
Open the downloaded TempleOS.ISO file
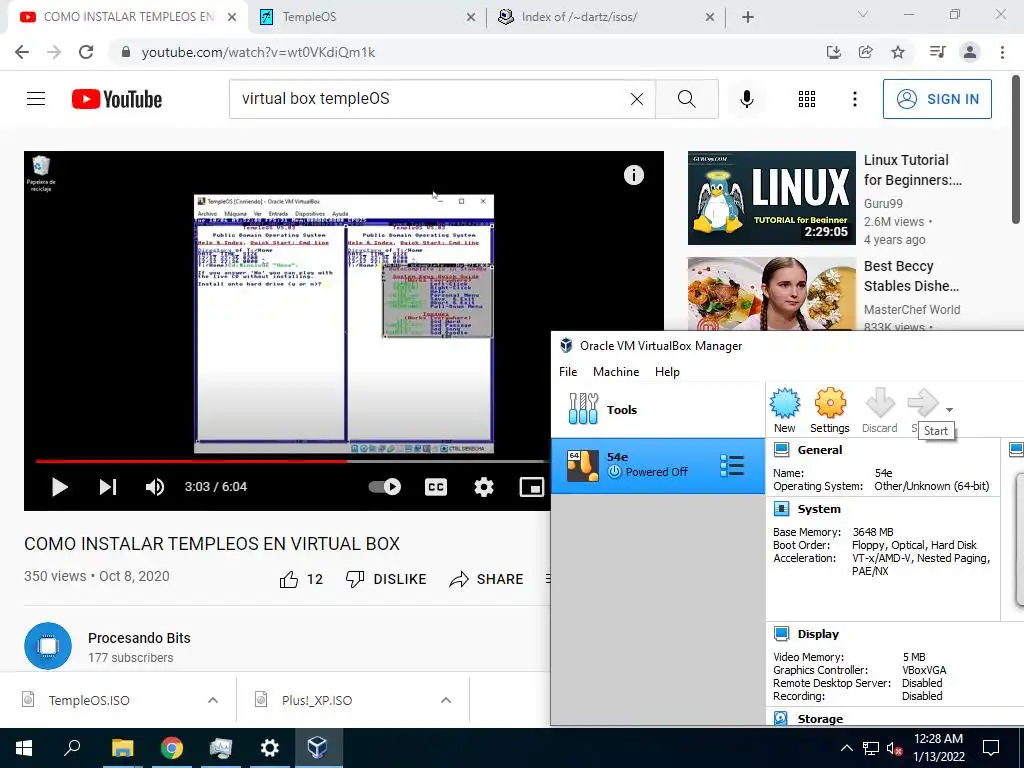(x=89, y=700)
